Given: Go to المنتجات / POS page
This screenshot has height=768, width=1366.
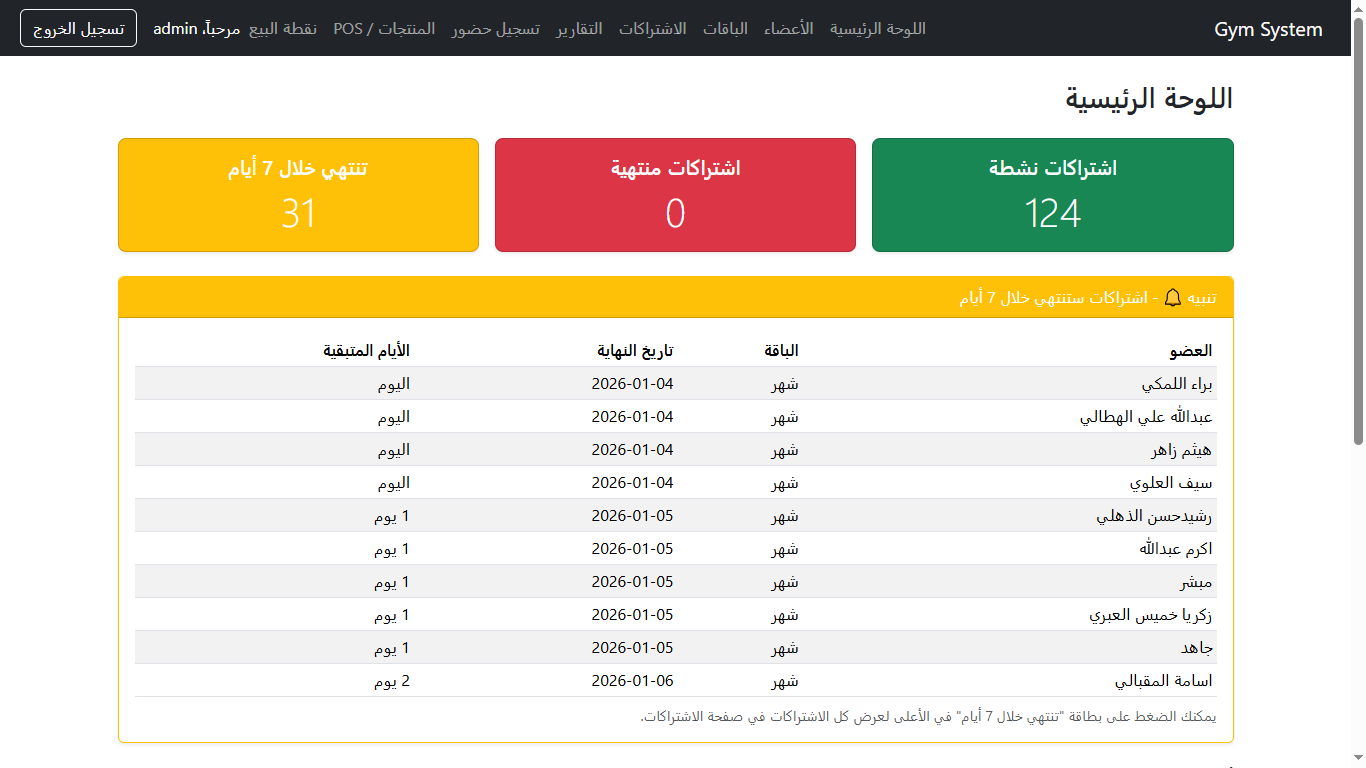Looking at the screenshot, I should tap(384, 28).
